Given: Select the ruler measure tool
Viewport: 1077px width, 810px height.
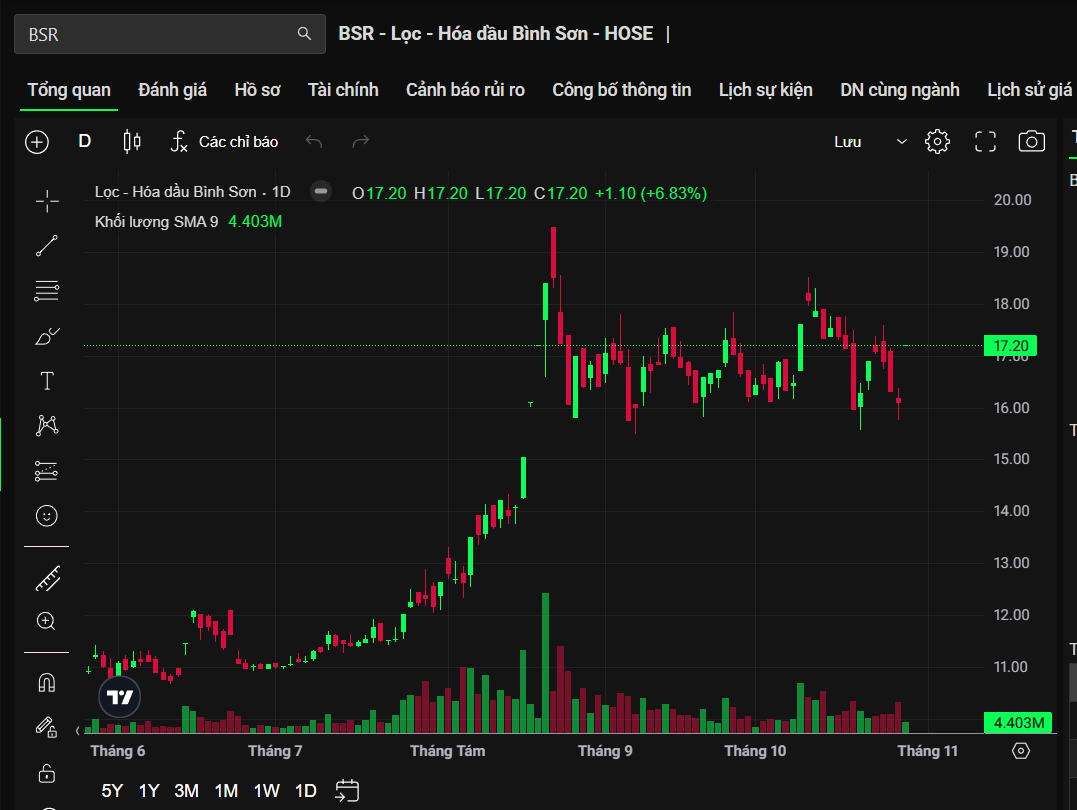Looking at the screenshot, I should 47,578.
